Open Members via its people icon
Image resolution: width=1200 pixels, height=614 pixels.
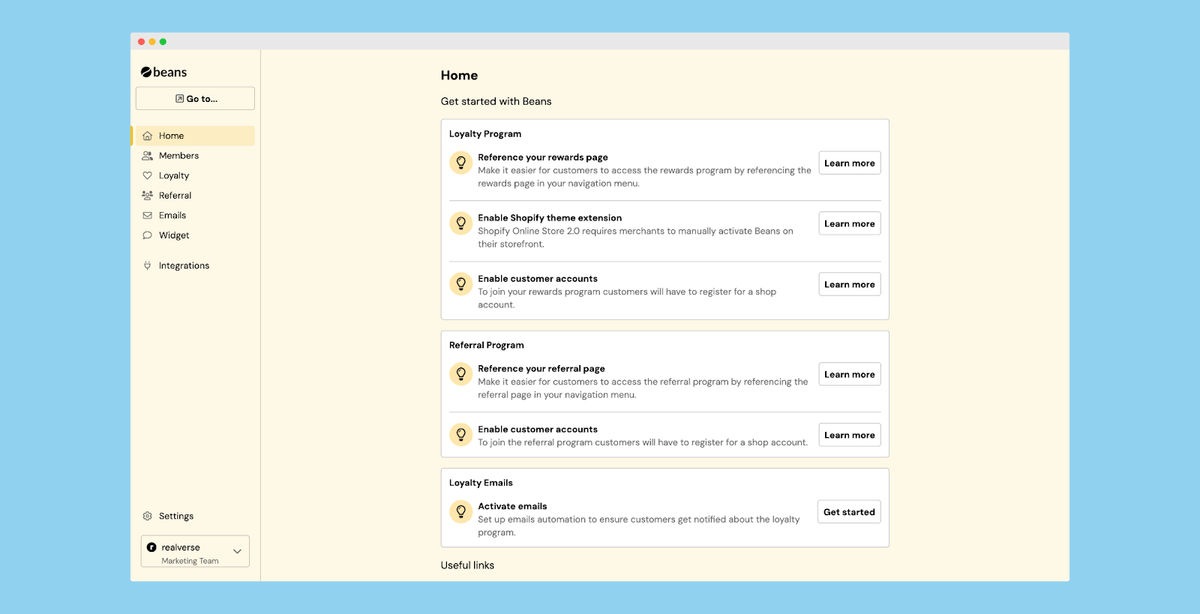pos(147,156)
